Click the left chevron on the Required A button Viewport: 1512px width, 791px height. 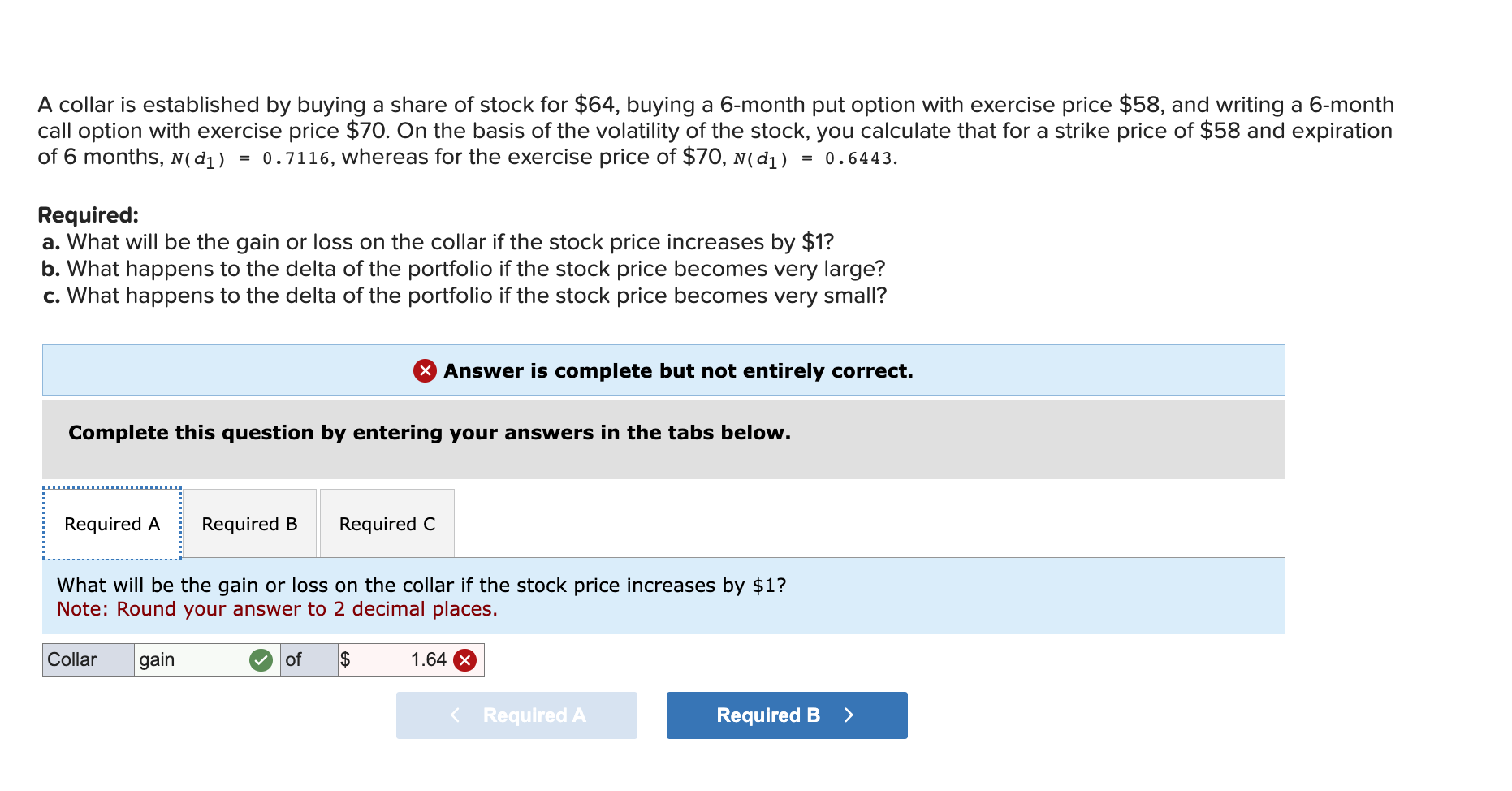[455, 715]
